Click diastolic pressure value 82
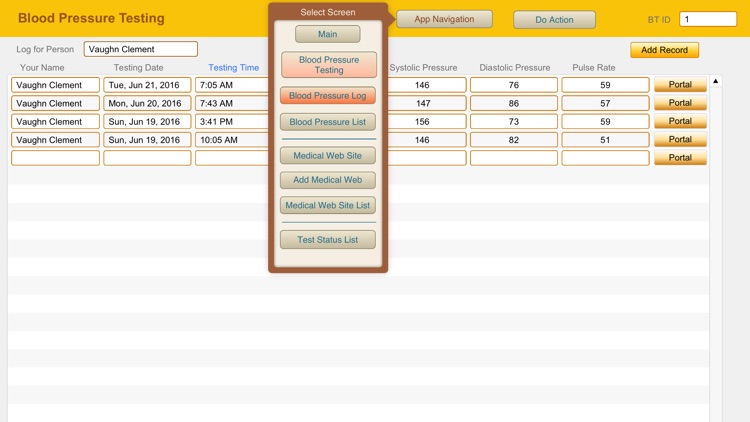 tap(514, 140)
